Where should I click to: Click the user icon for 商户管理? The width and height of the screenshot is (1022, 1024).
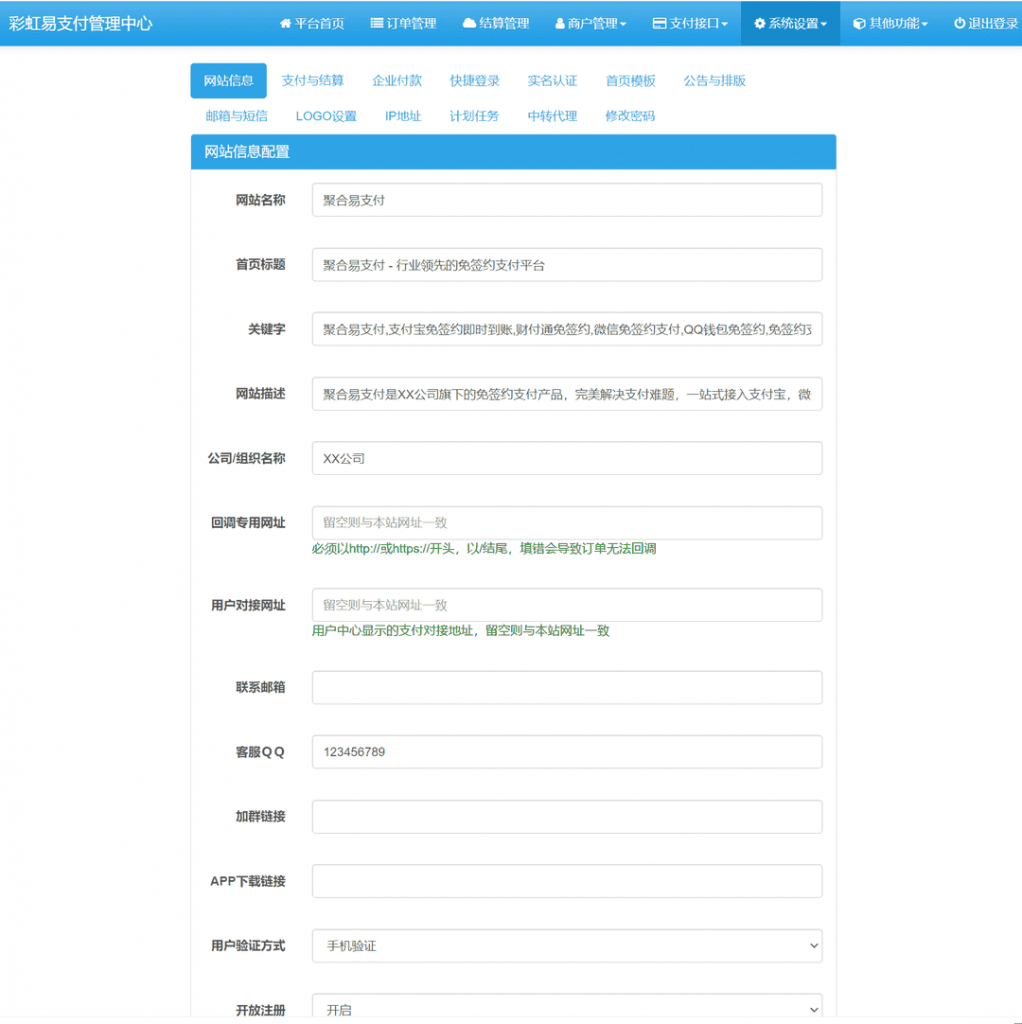pyautogui.click(x=560, y=23)
